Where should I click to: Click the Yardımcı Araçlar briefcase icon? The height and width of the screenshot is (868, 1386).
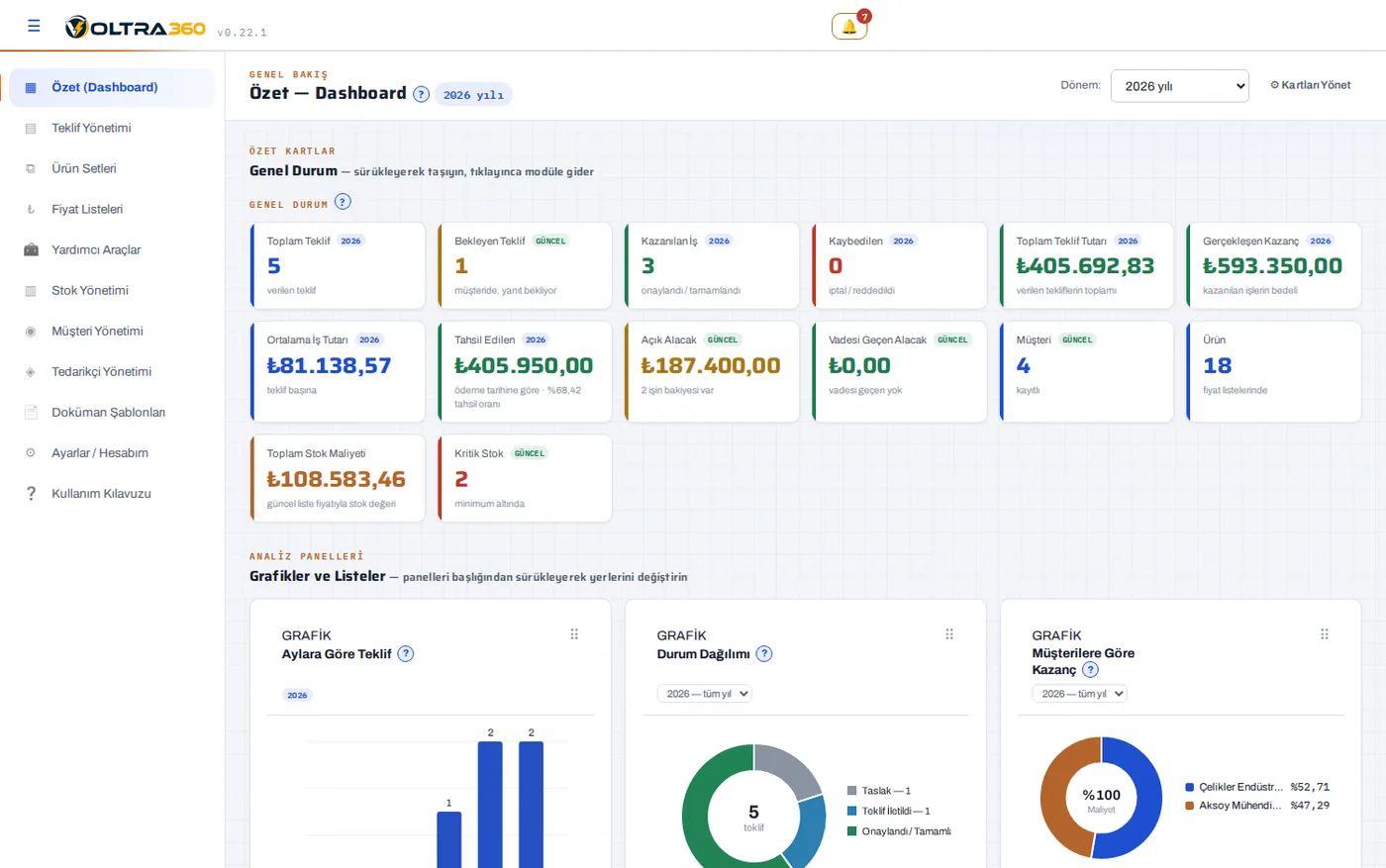point(31,250)
